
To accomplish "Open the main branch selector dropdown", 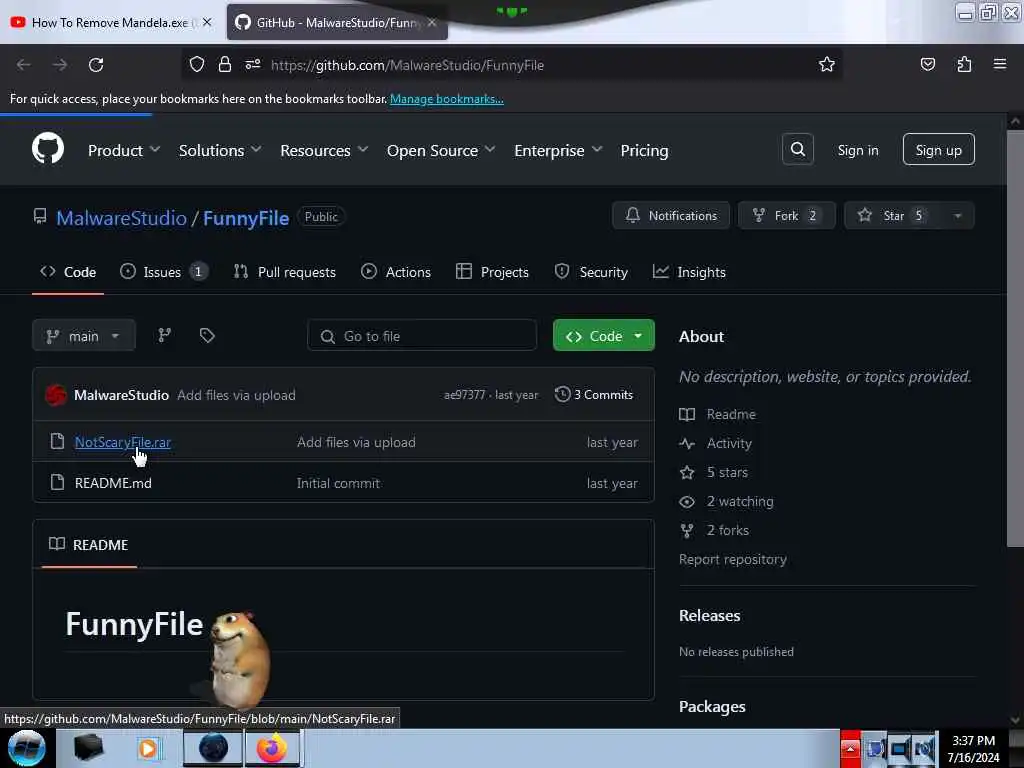I will click(x=84, y=336).
